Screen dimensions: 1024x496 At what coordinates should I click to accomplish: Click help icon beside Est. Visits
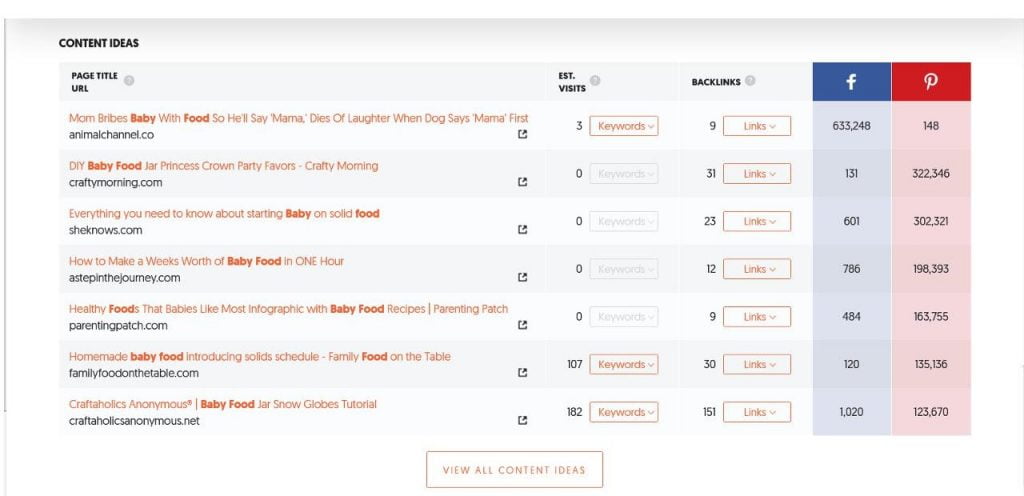coord(595,81)
